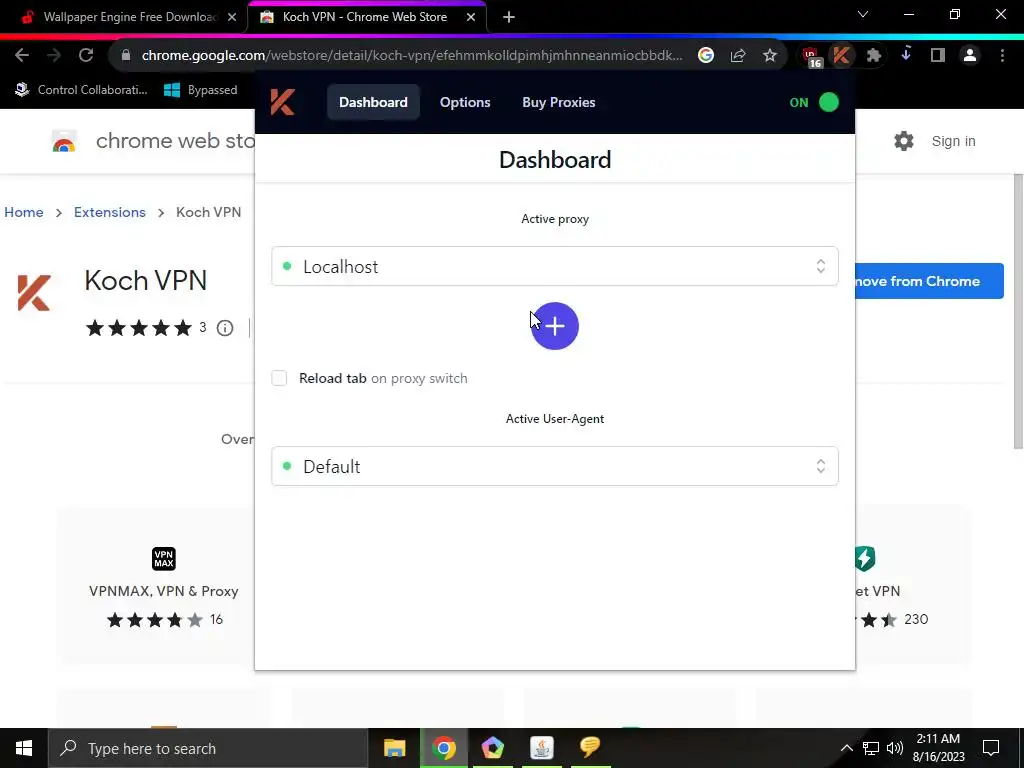The width and height of the screenshot is (1024, 768).
Task: Go to Extensions breadcrumb link
Action: (x=110, y=212)
